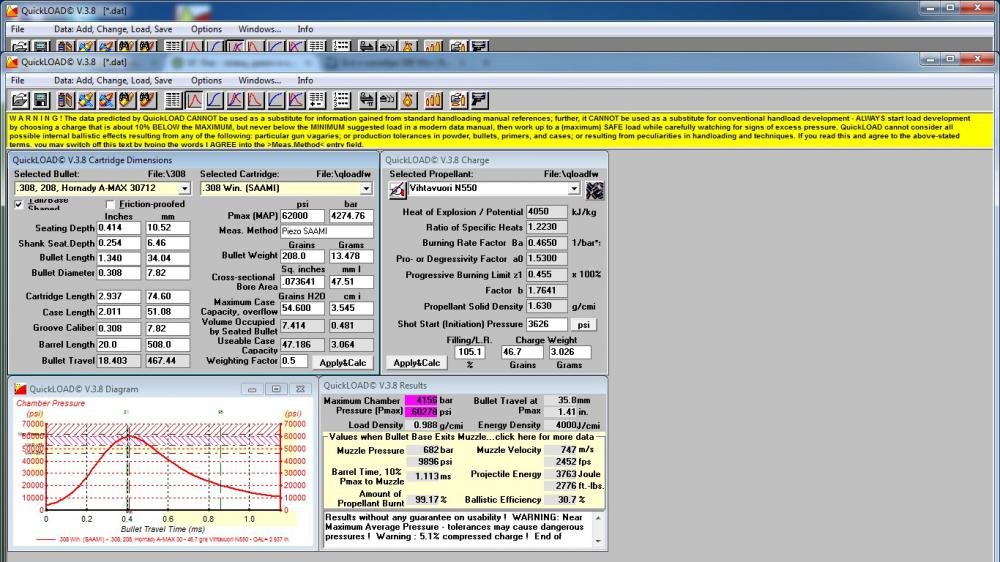Click the twin cartridges icon beside the save disk

(65, 100)
